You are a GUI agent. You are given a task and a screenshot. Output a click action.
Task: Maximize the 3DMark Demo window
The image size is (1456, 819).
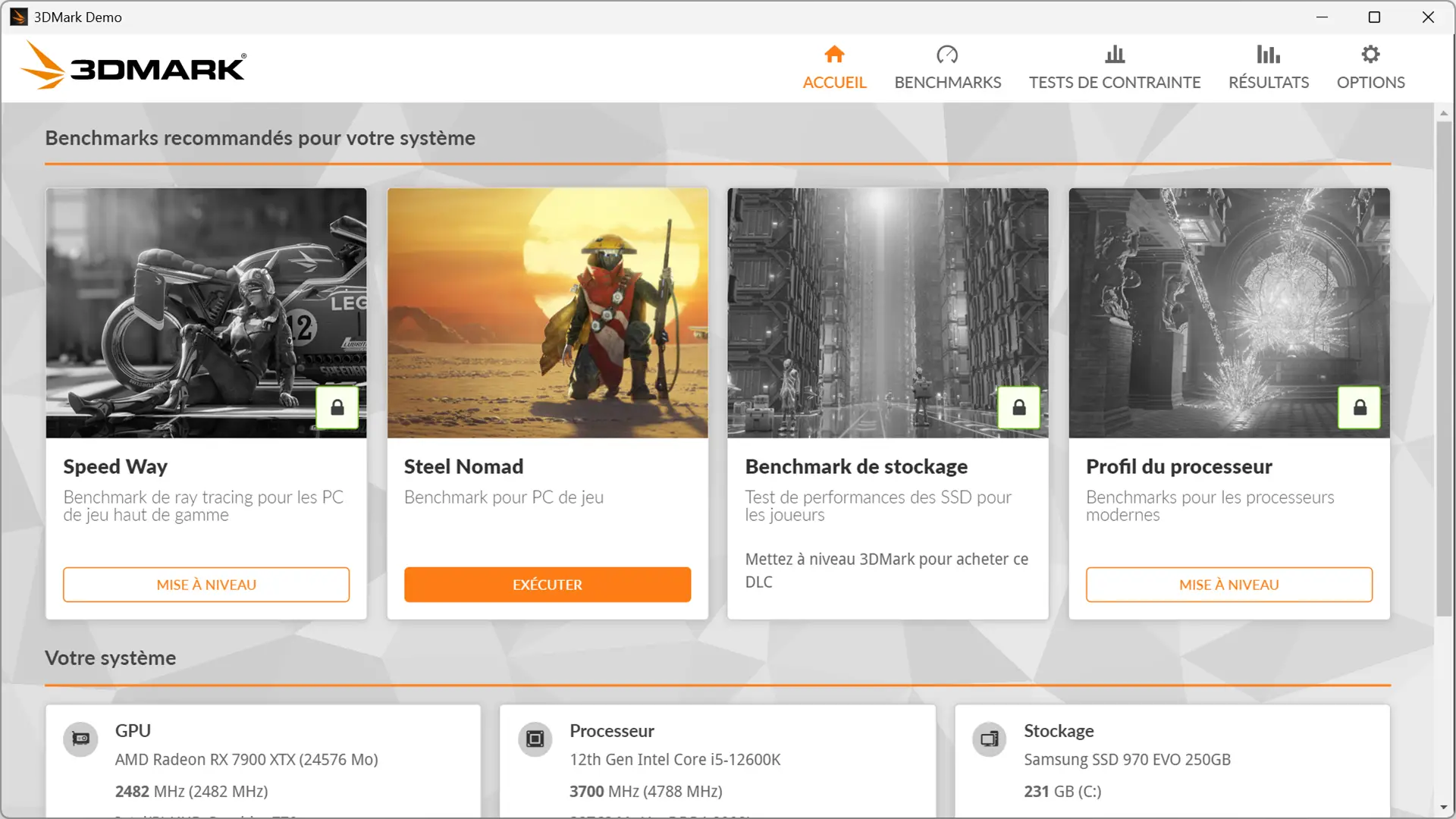point(1374,17)
